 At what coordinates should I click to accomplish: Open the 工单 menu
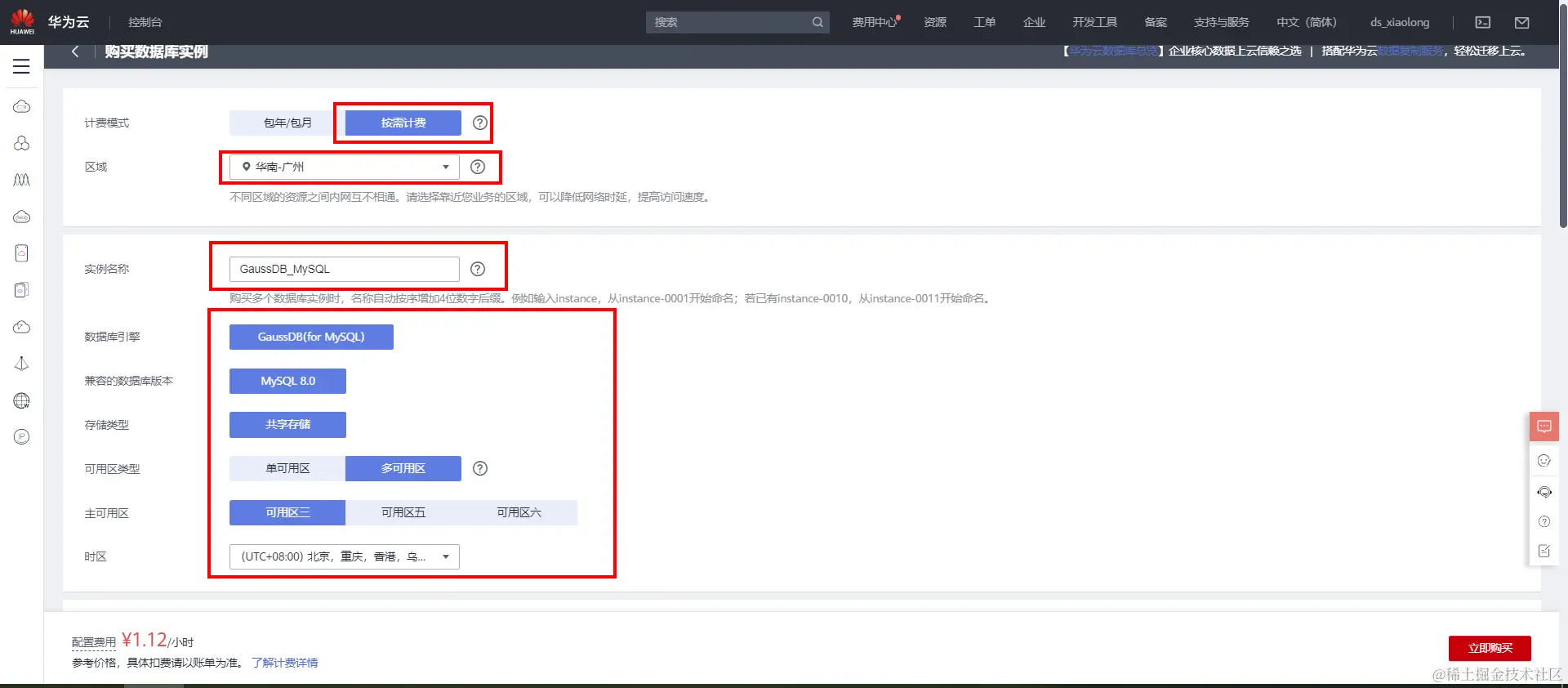(x=984, y=22)
